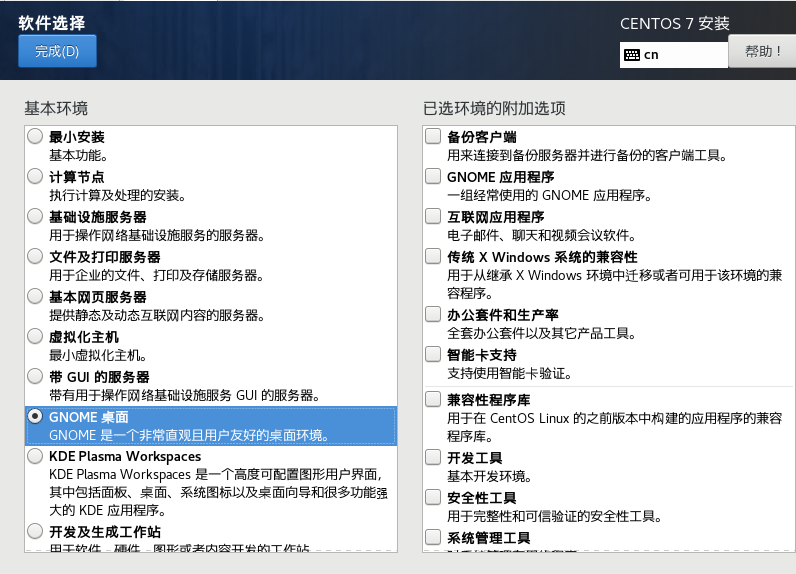Click 用于企业的文件、打印及存储服务器。 description
Viewport: 796px width, 574px height.
pyautogui.click(x=157, y=276)
